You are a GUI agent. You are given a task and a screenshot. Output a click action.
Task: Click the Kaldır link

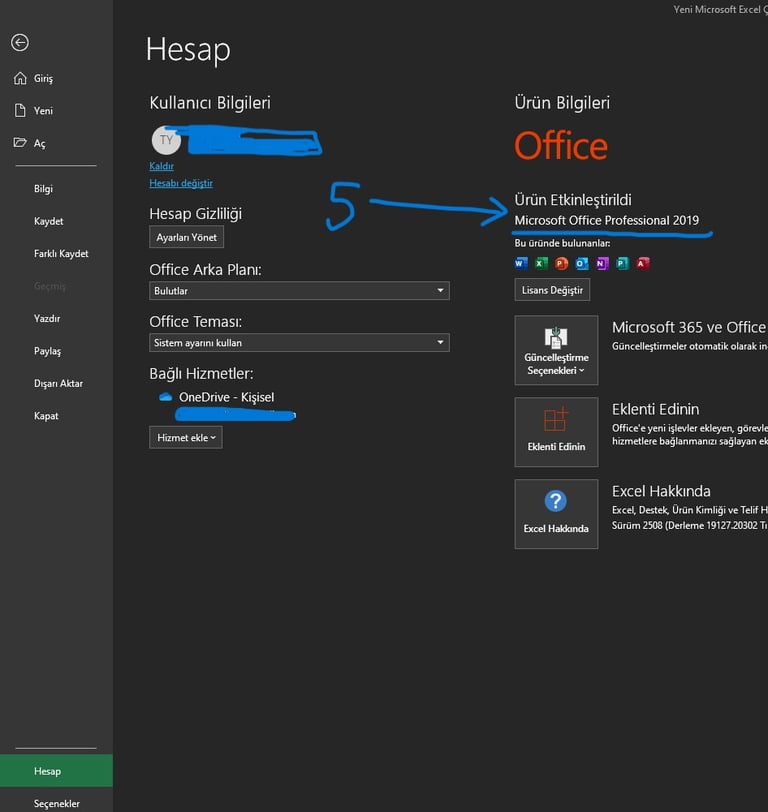(x=161, y=166)
